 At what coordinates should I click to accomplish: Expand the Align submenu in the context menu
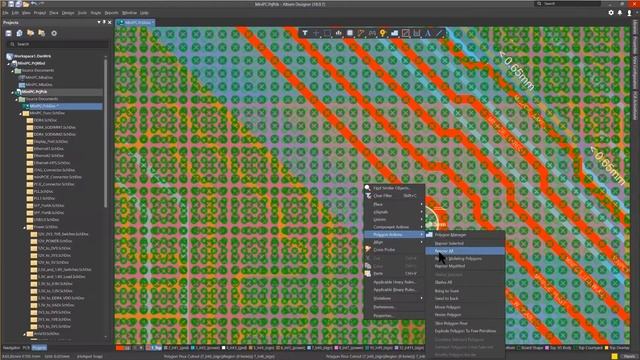[393, 242]
